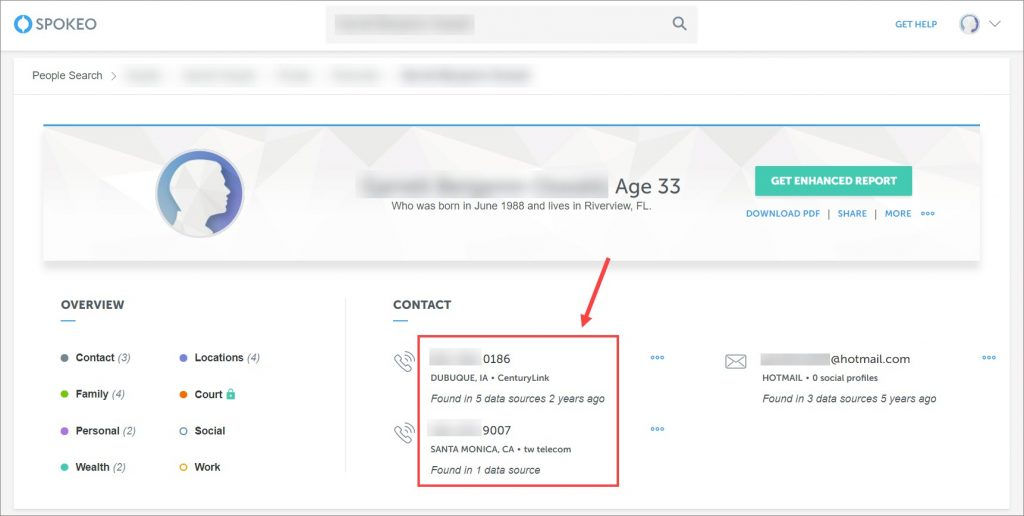Click the email envelope icon
This screenshot has height=516, width=1024.
click(x=736, y=361)
